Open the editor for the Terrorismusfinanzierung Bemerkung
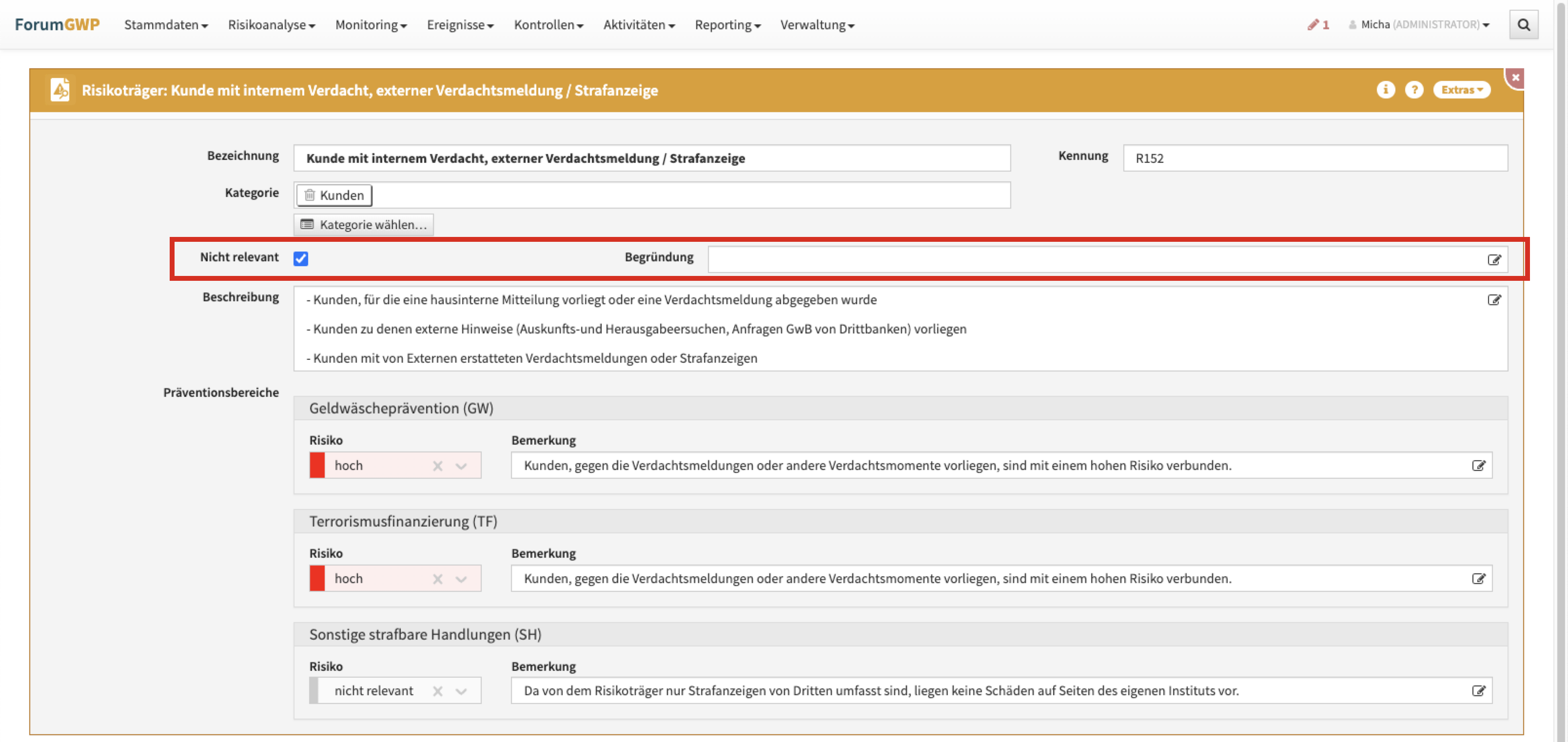The height and width of the screenshot is (742, 1568). 1478,579
